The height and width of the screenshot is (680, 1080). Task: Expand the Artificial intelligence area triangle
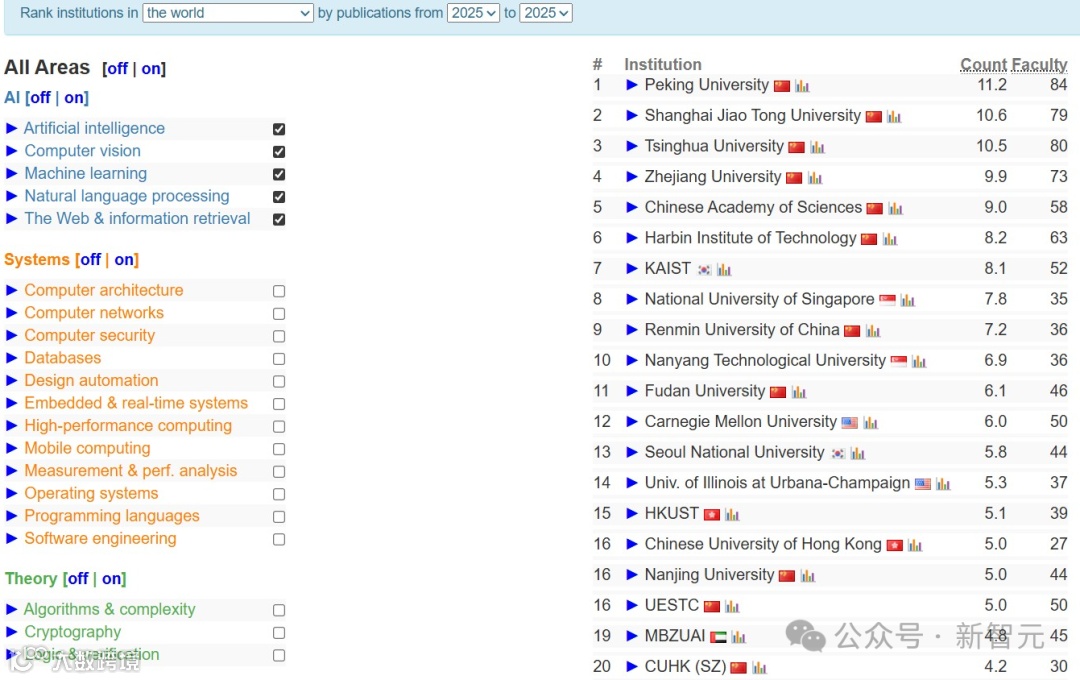[11, 128]
